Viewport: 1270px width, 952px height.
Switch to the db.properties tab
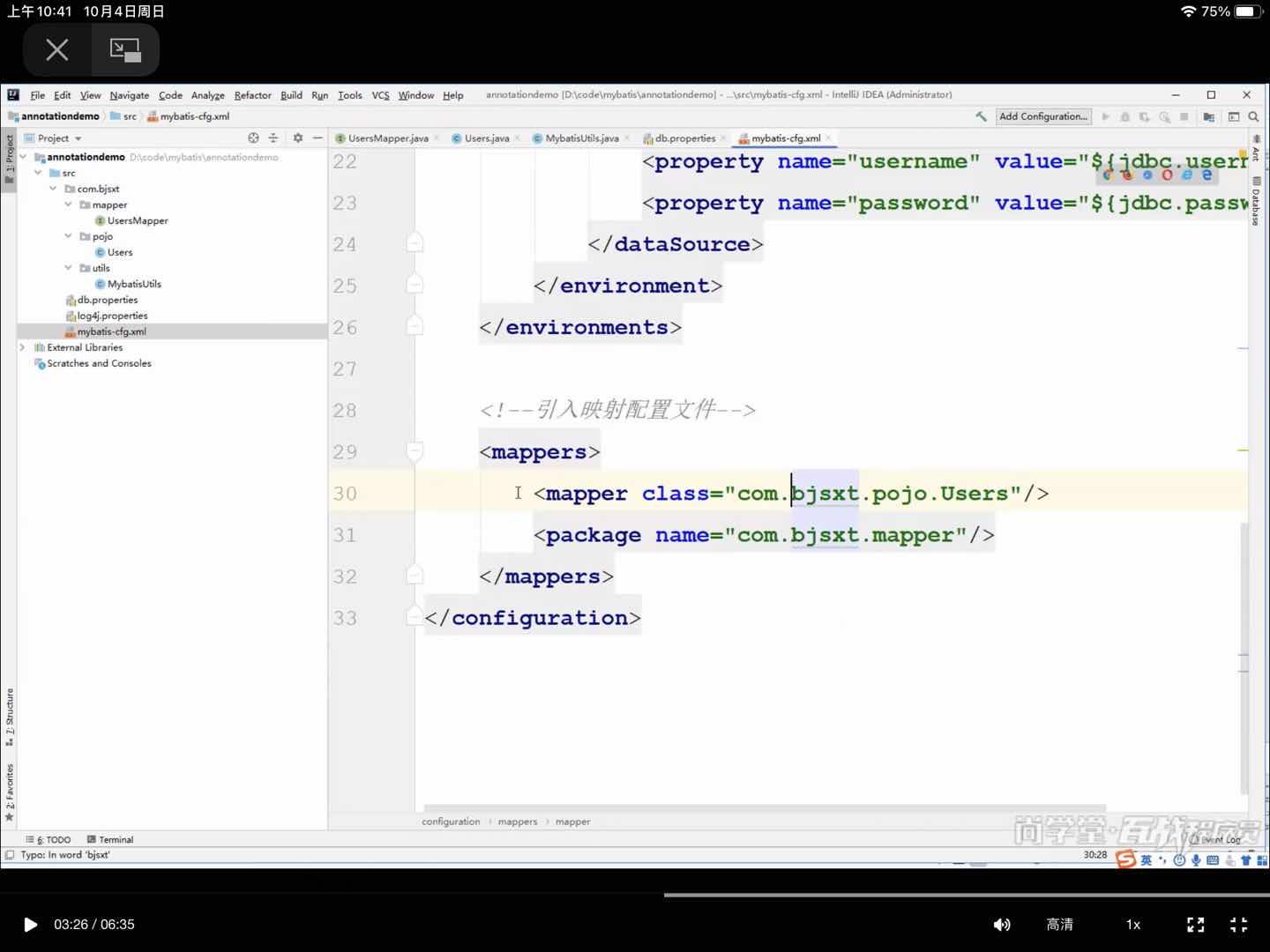[685, 138]
